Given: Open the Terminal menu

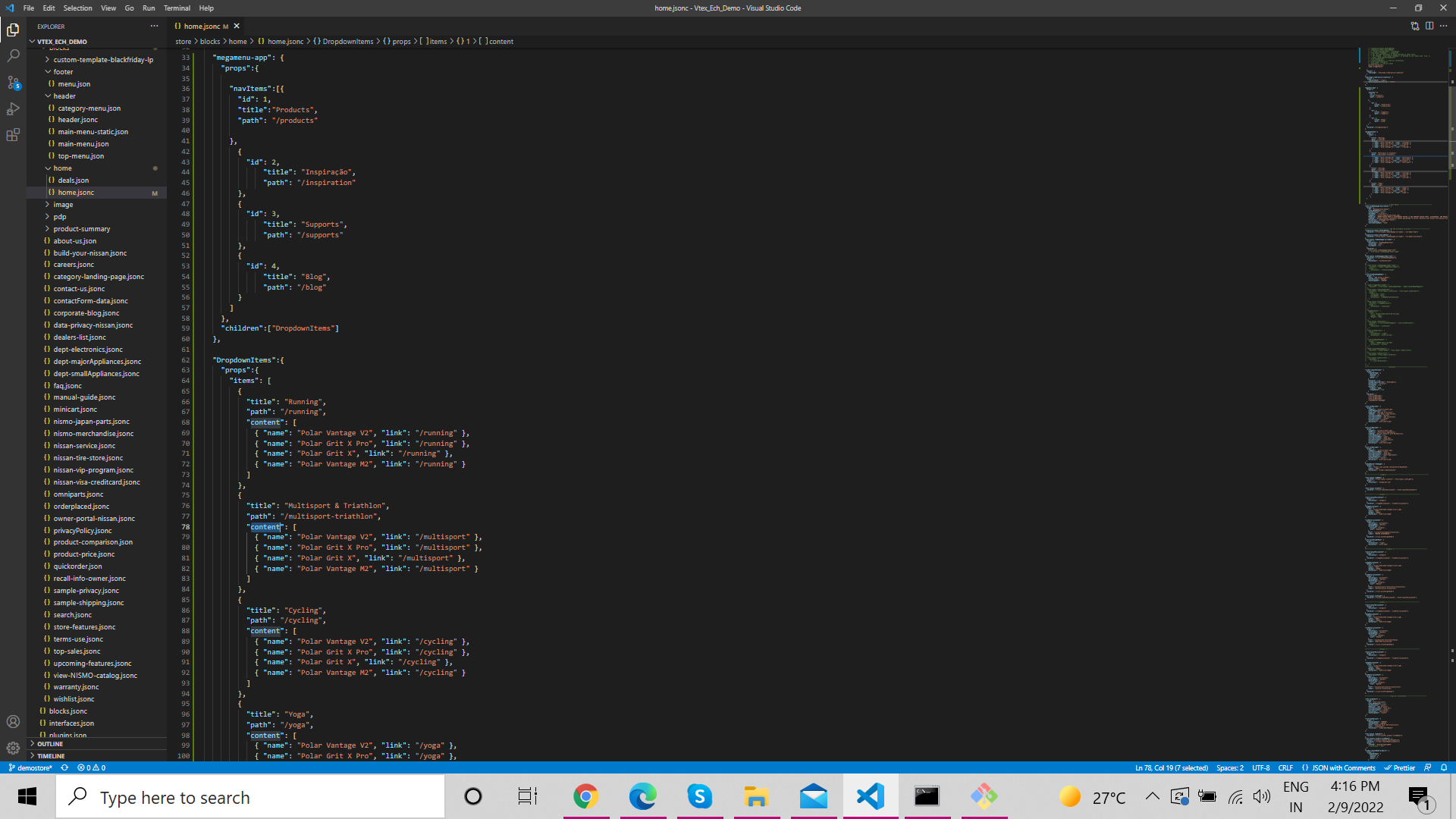Looking at the screenshot, I should [177, 8].
